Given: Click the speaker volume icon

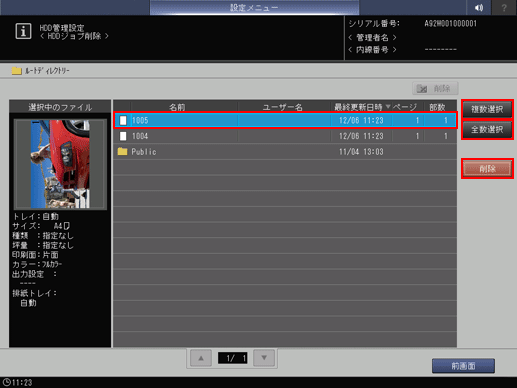Looking at the screenshot, I should [479, 7].
